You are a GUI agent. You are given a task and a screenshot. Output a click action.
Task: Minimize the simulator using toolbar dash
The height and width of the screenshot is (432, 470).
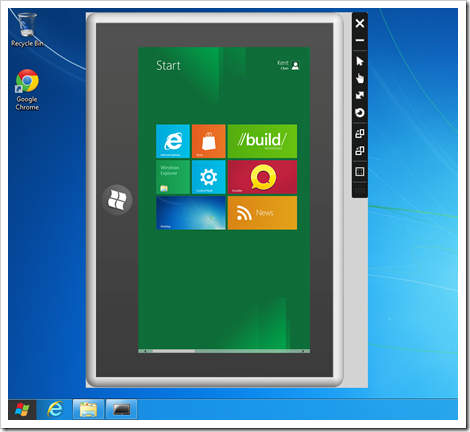point(360,40)
